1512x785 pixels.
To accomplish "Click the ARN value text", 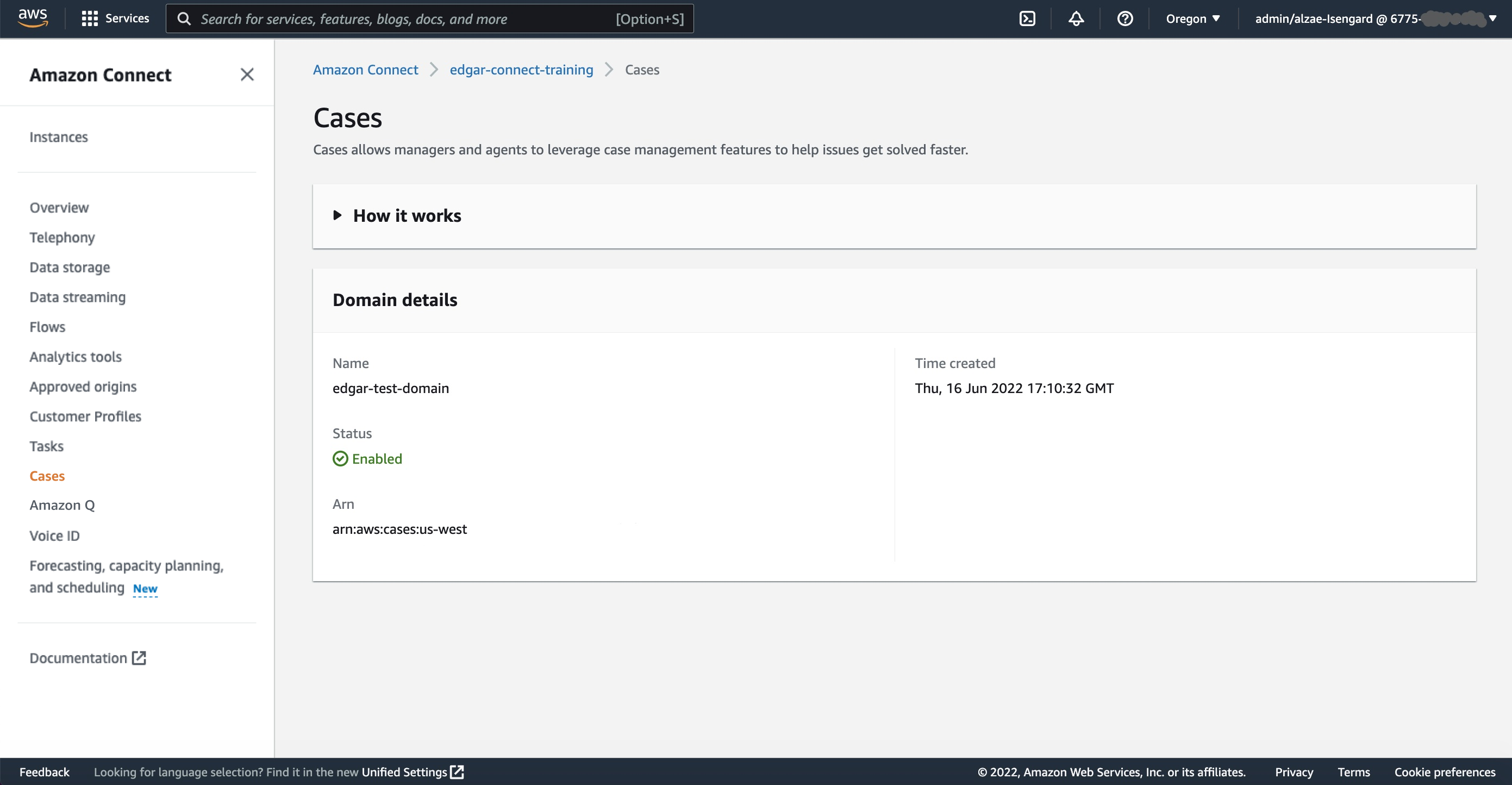I will [399, 529].
